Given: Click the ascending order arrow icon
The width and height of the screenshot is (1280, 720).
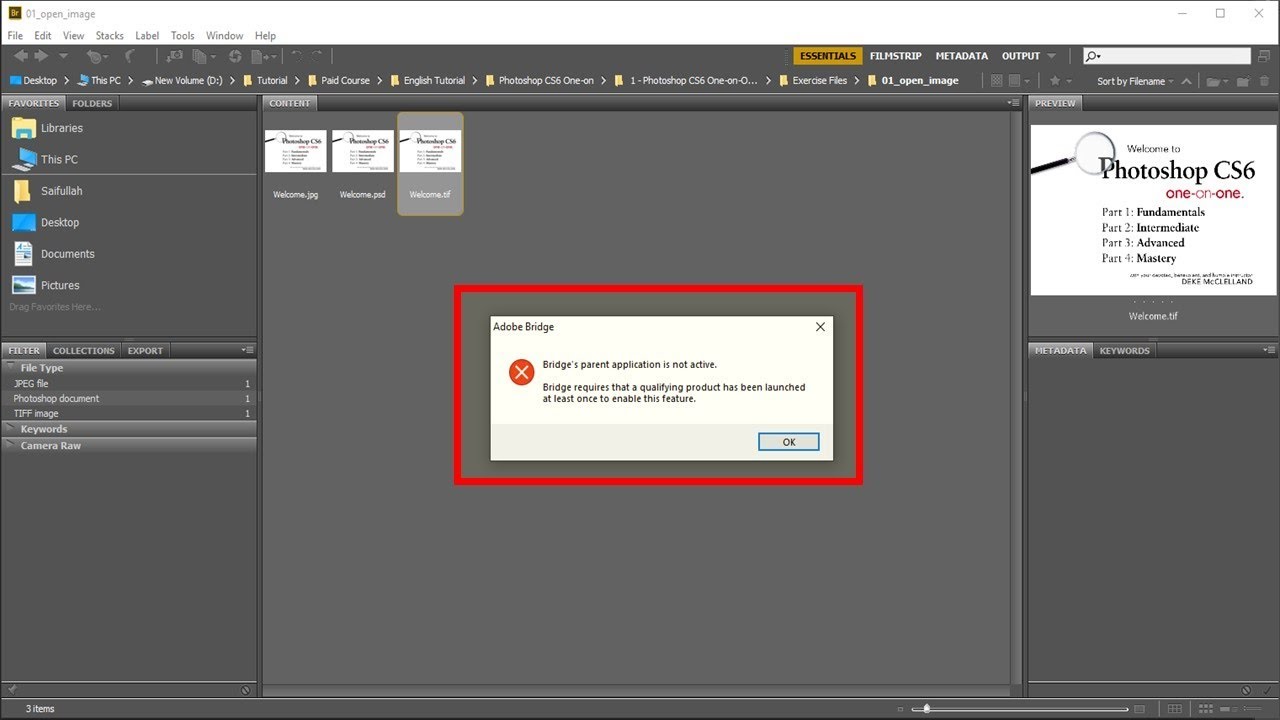Looking at the screenshot, I should pos(1186,81).
